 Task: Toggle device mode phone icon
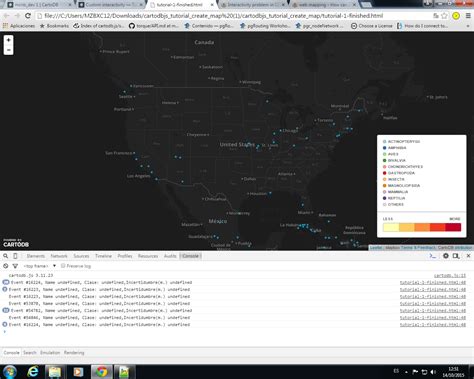[15, 256]
